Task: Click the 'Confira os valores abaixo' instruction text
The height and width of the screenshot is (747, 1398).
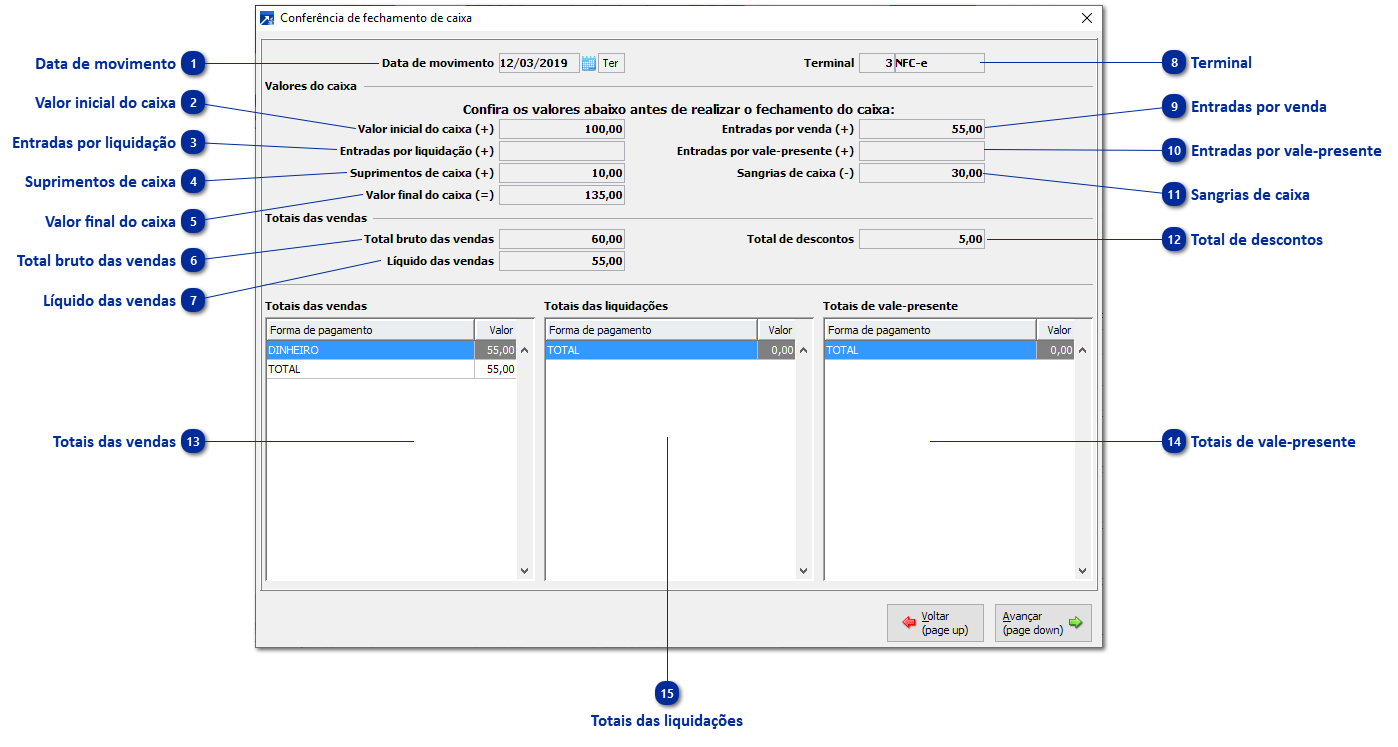Action: pos(678,109)
